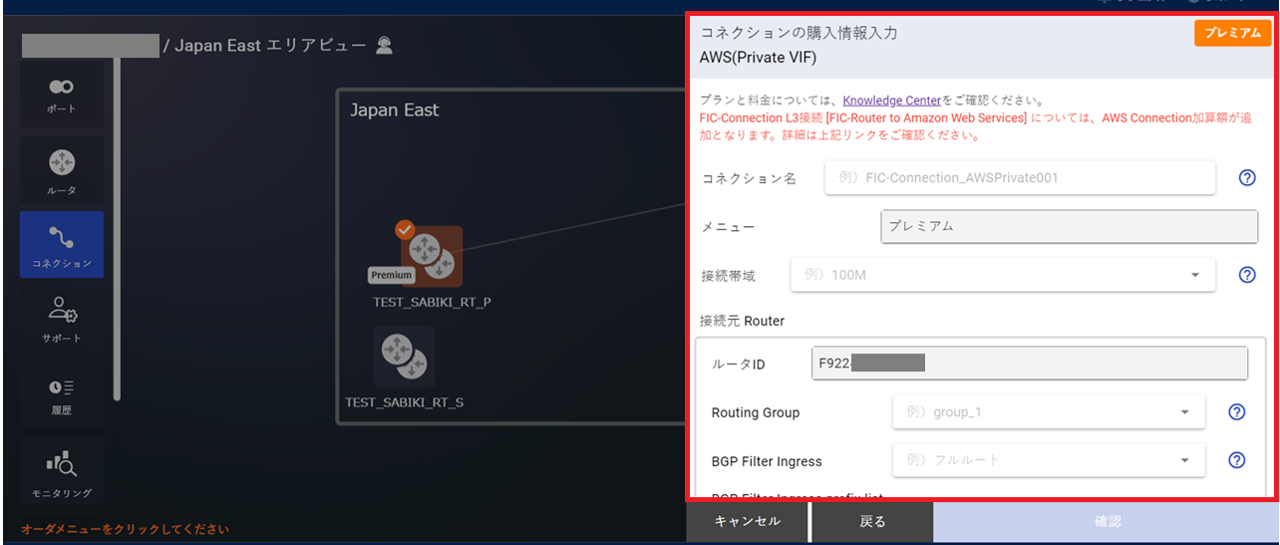The width and height of the screenshot is (1280, 545).
Task: Click the orange checkmark on the Premium router
Action: pyautogui.click(x=404, y=230)
